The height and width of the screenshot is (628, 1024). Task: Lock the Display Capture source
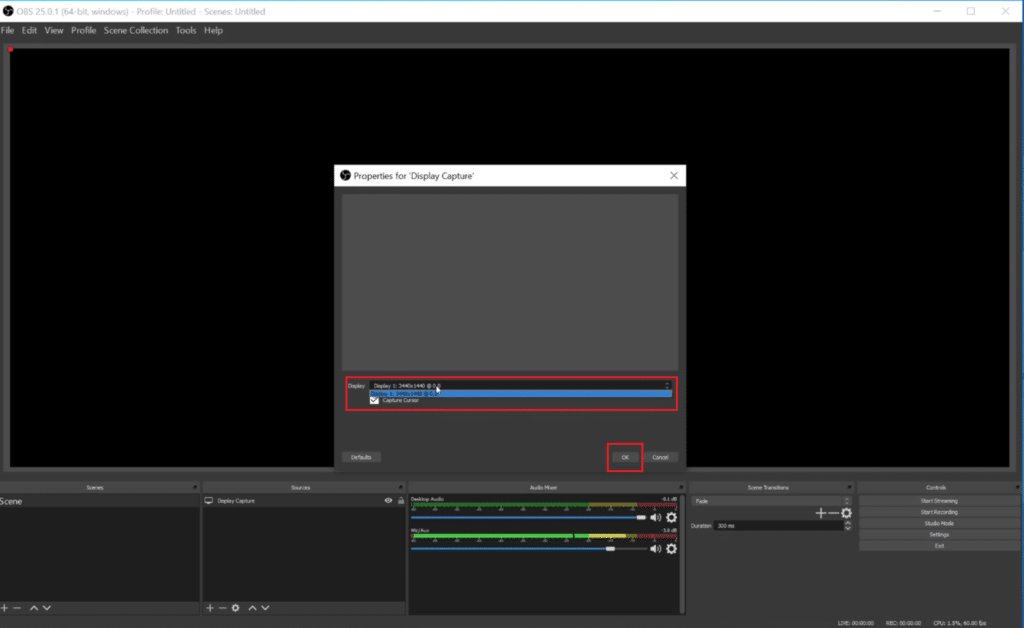(x=400, y=500)
